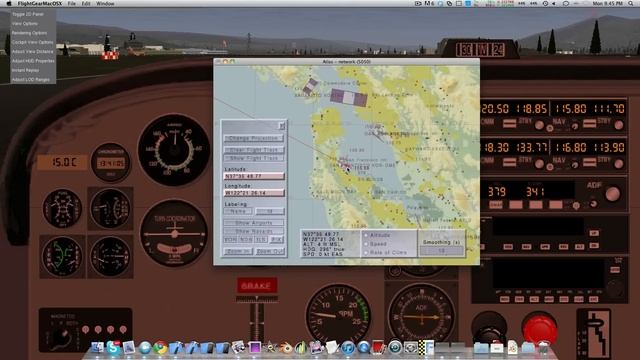Click the COMM2 frequency swap button

coord(509,162)
